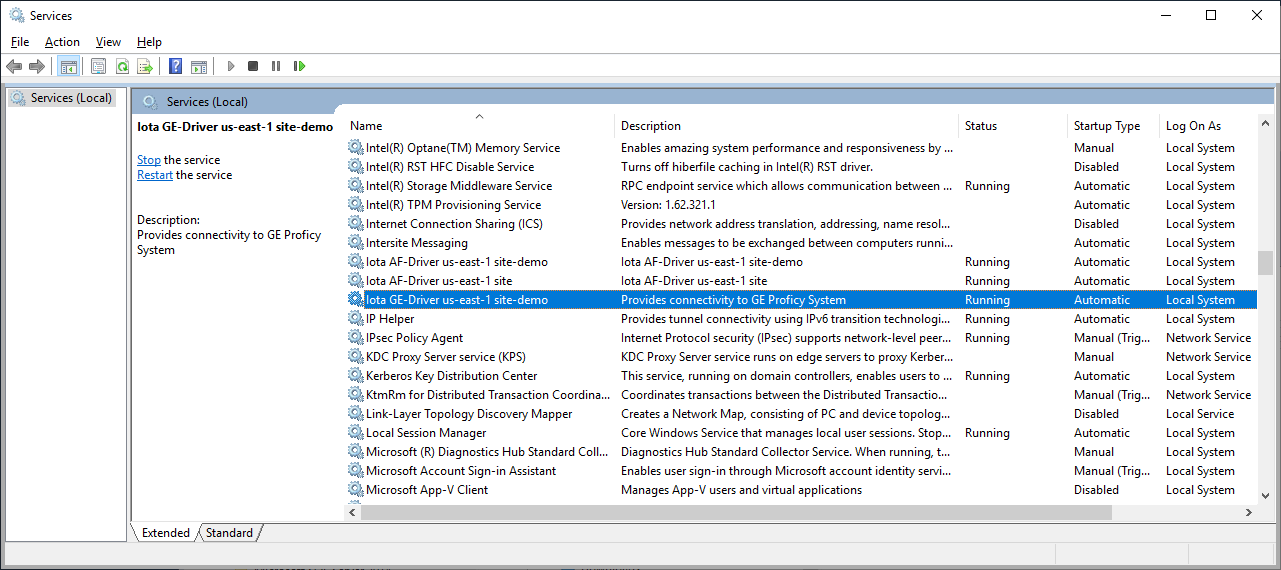Click the vertical scrollbar thumb in services list
The image size is (1281, 570).
click(1265, 262)
